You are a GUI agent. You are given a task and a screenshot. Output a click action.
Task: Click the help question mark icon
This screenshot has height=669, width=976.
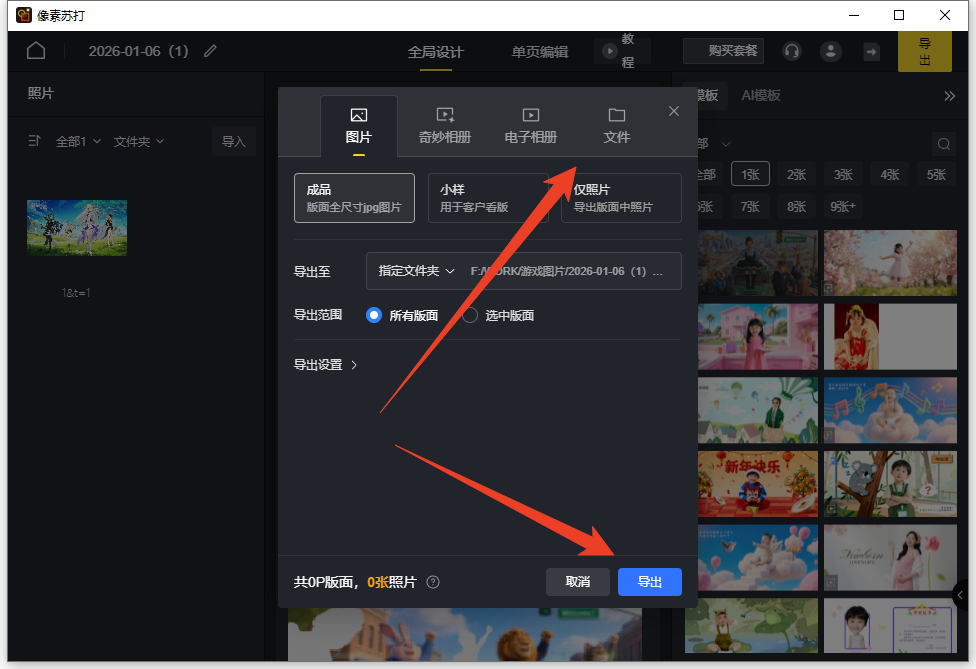coord(433,582)
